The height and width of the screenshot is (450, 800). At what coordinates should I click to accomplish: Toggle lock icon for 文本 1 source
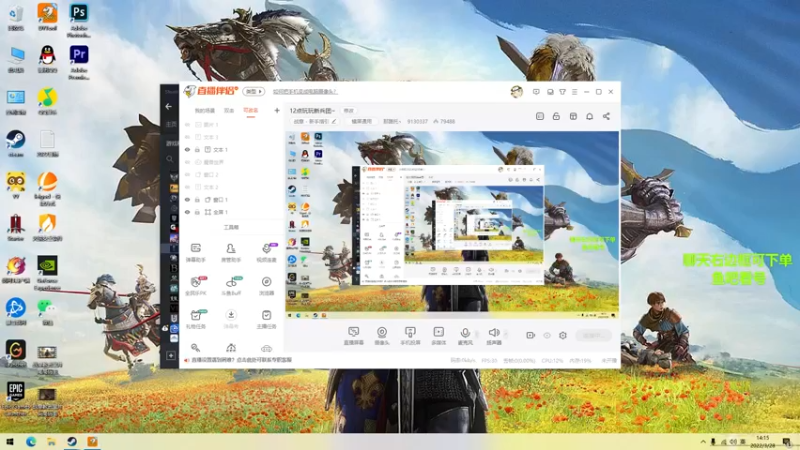coord(197,149)
